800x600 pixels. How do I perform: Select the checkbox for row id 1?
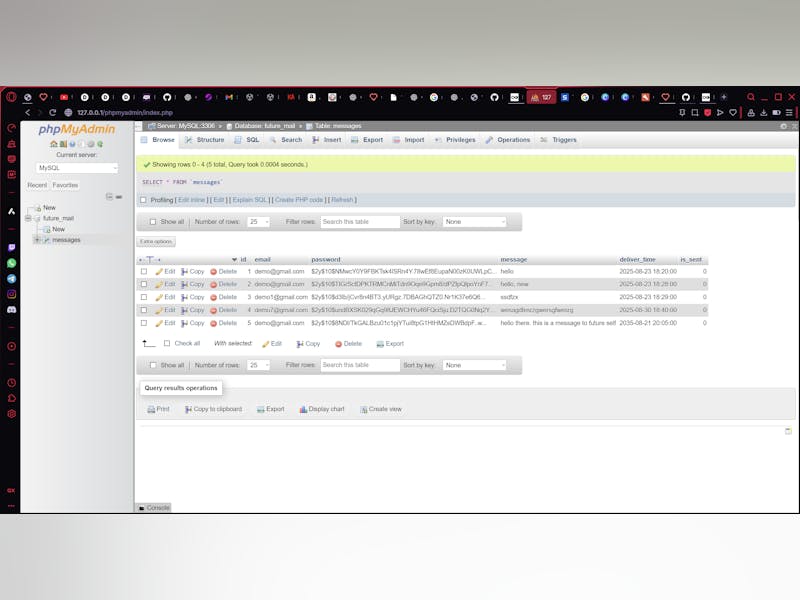(x=144, y=271)
